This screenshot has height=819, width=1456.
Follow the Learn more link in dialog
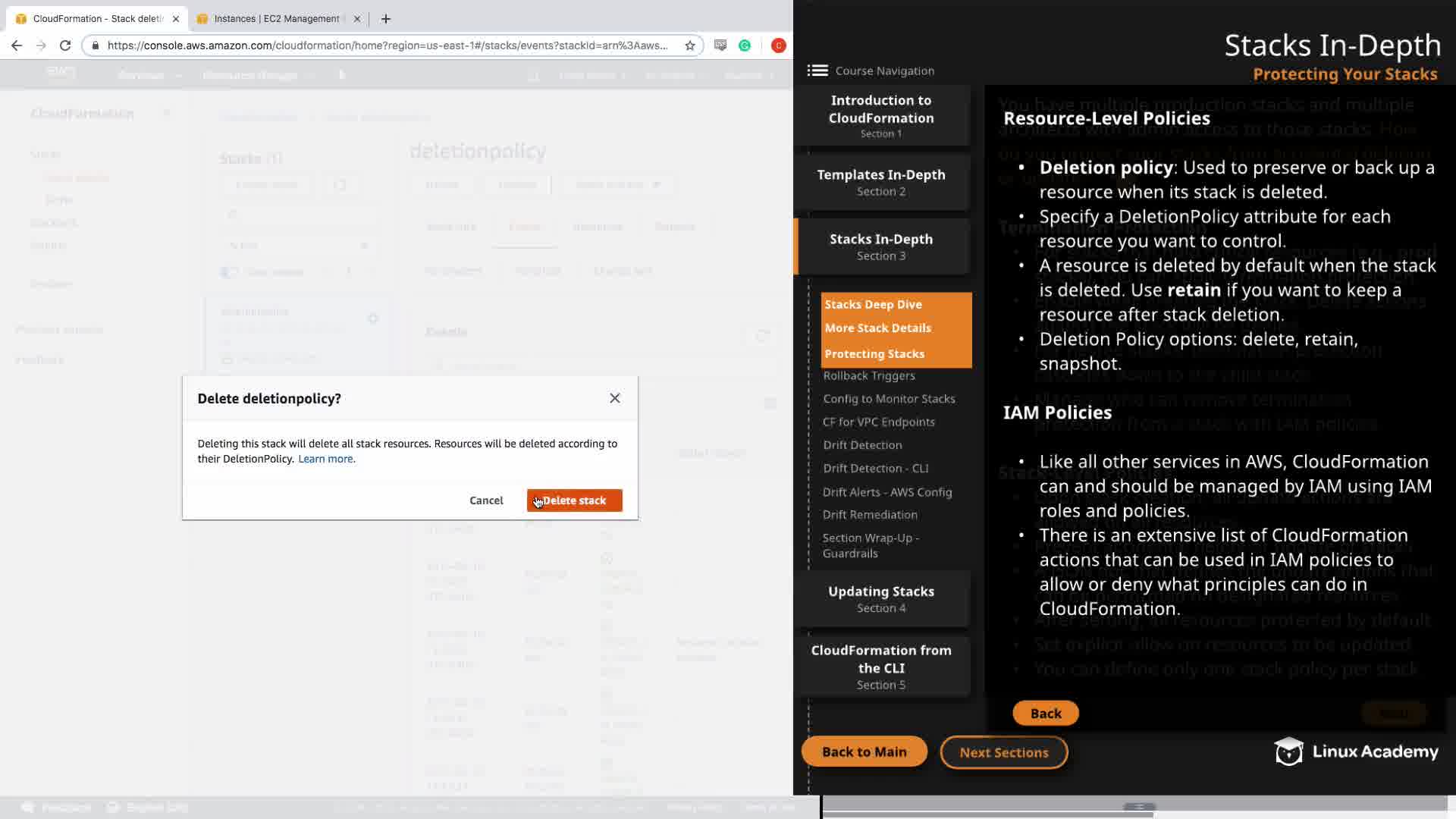[x=325, y=459]
